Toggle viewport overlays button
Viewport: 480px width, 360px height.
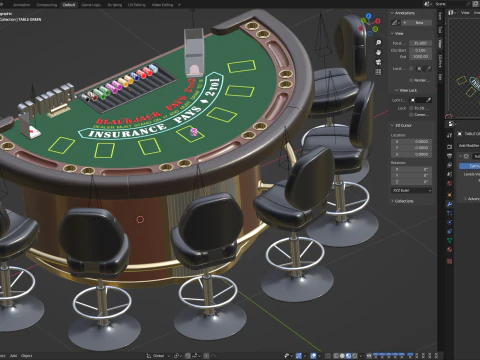point(313,356)
